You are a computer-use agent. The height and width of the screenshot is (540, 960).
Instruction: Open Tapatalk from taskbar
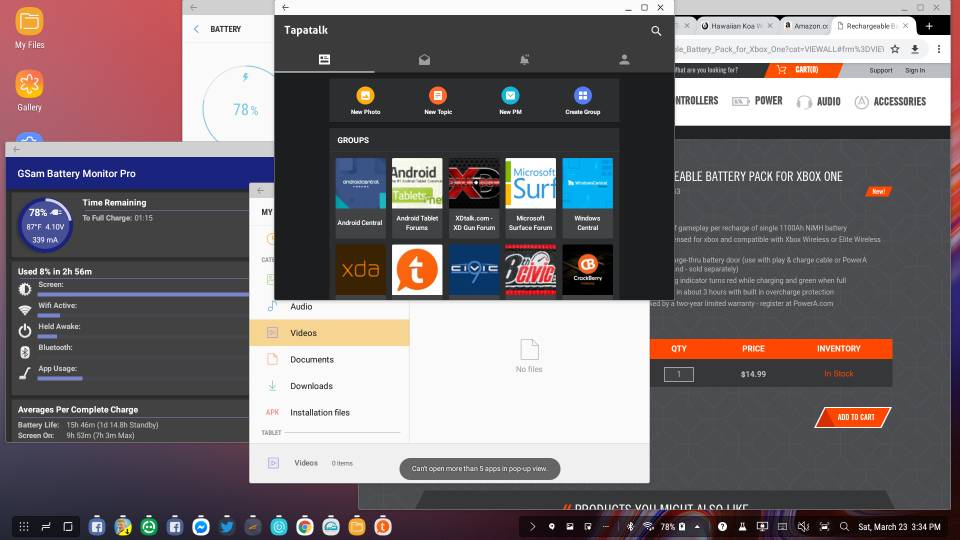[x=383, y=527]
